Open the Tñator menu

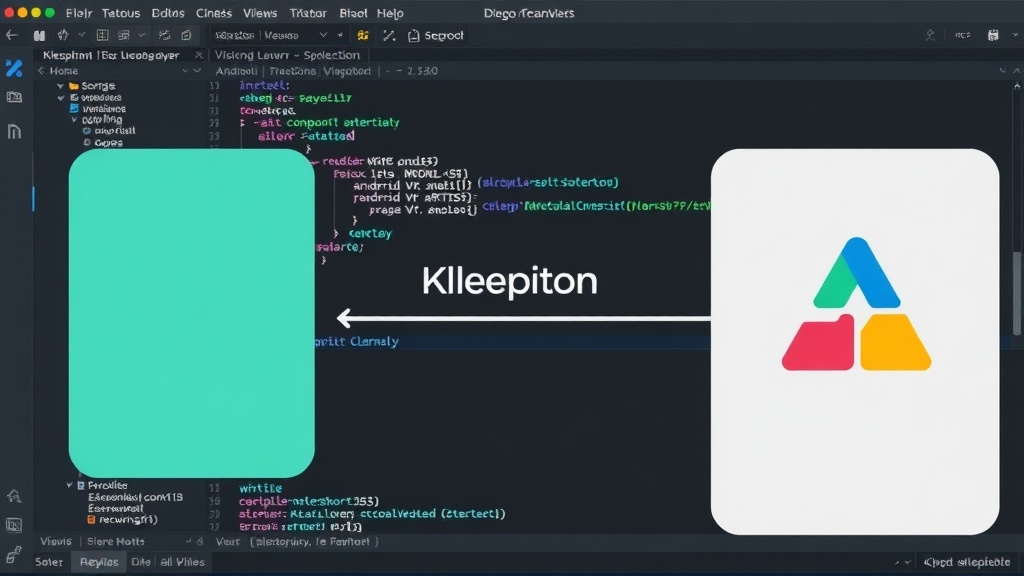(x=308, y=13)
